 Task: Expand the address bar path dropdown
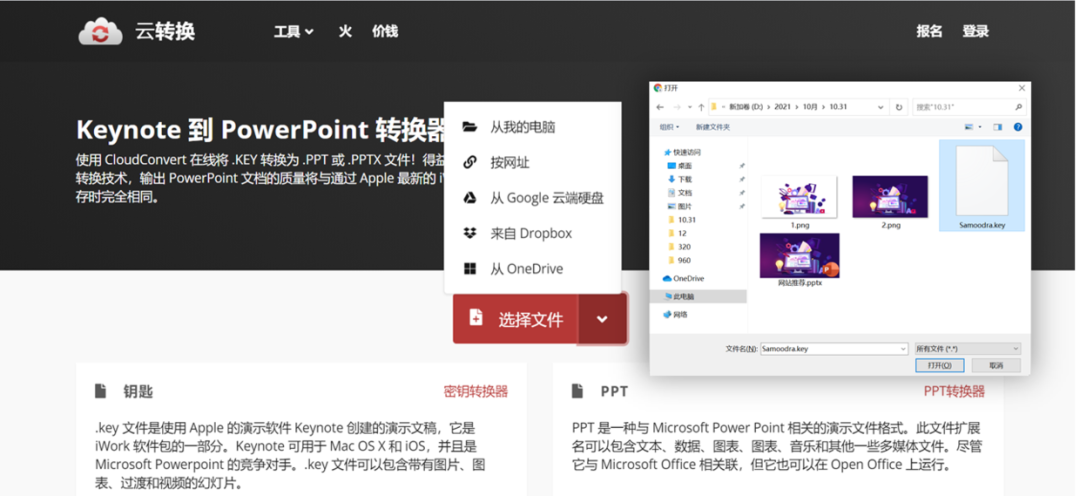point(880,107)
